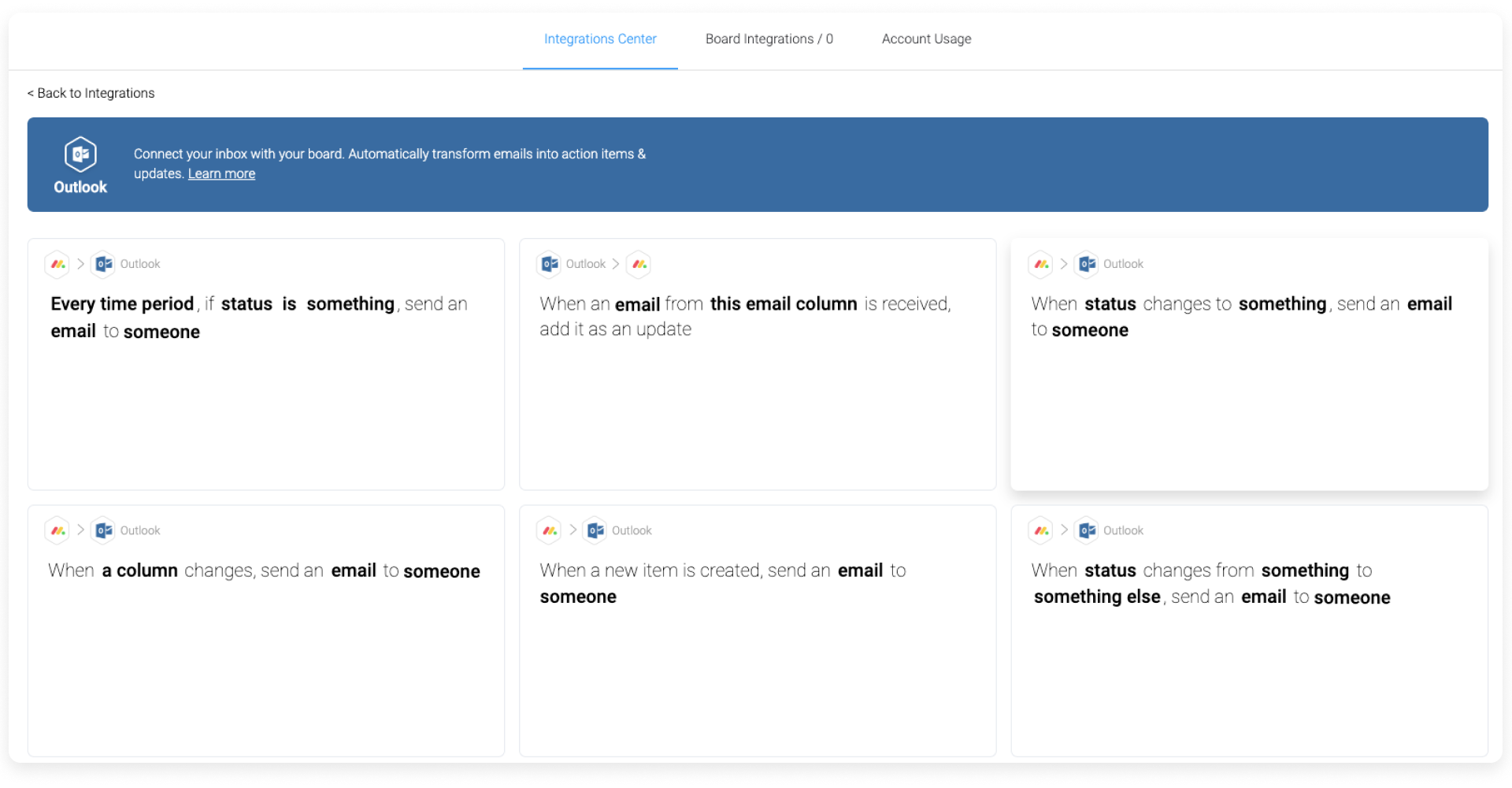Click the "email" token in the bottom-right recipe
Viewport: 1512px width, 788px height.
coord(1264,597)
